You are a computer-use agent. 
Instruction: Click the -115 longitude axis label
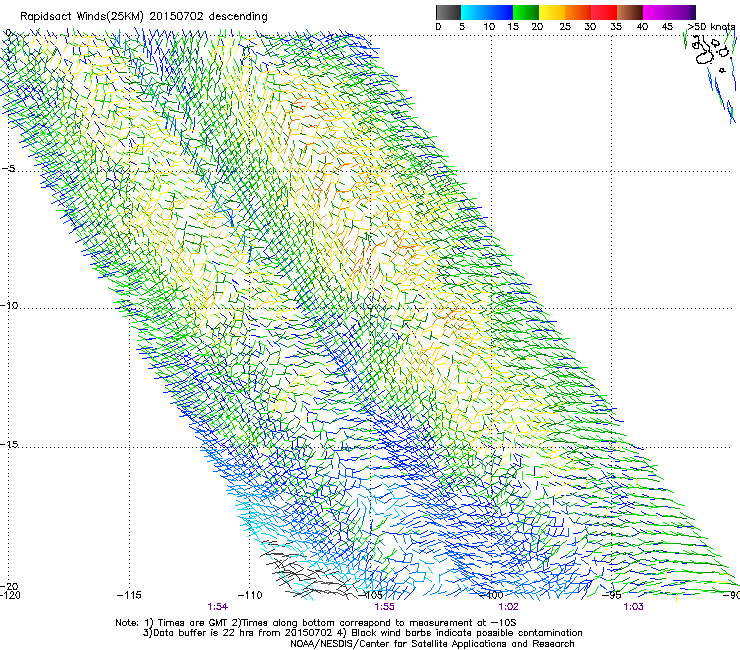tap(129, 595)
